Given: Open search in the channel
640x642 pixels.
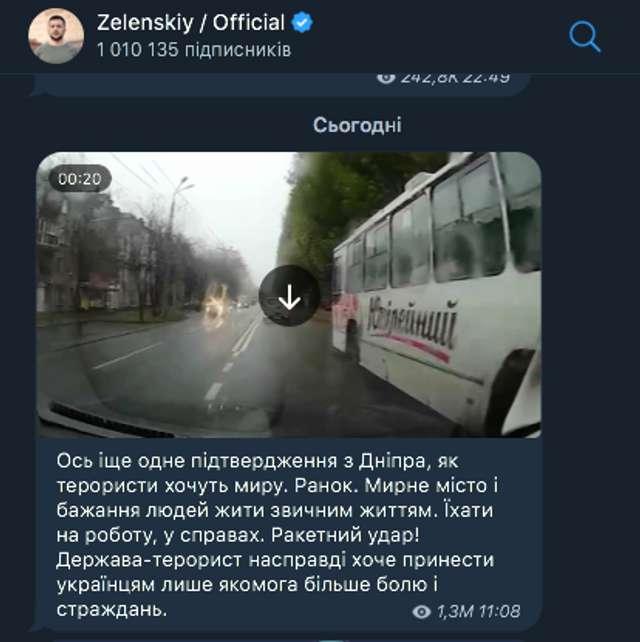Looking at the screenshot, I should click(585, 37).
